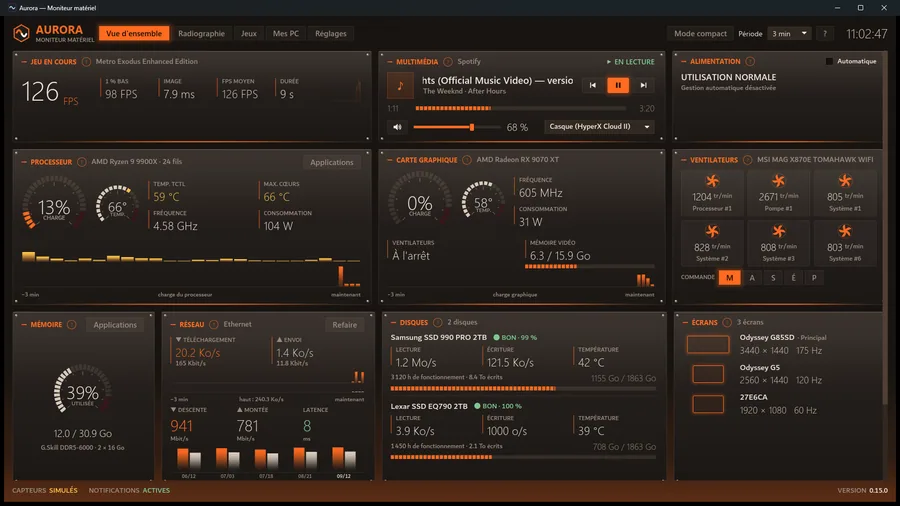900x506 pixels.
Task: Click the info icon beside Écrans
Action: click(727, 322)
